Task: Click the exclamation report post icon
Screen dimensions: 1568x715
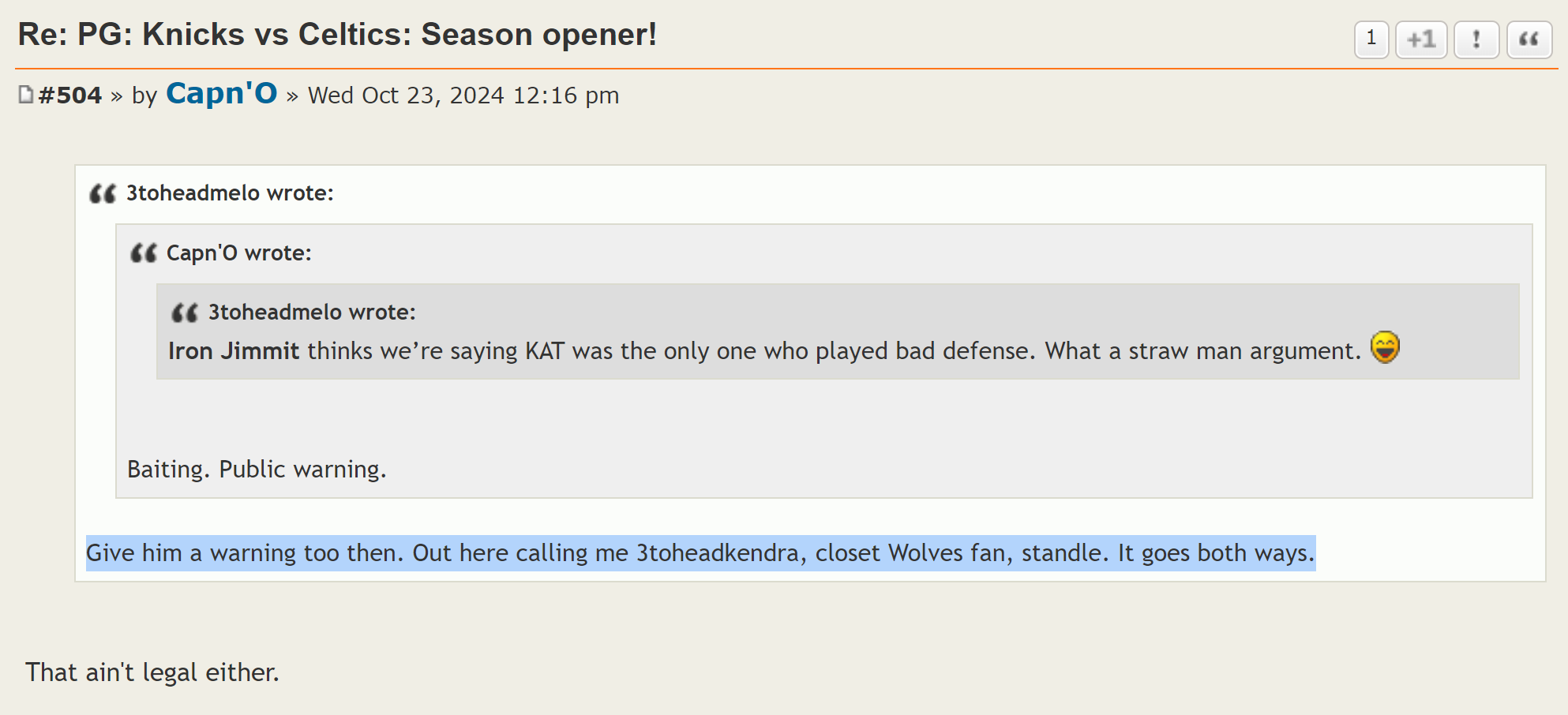Action: pos(1476,39)
